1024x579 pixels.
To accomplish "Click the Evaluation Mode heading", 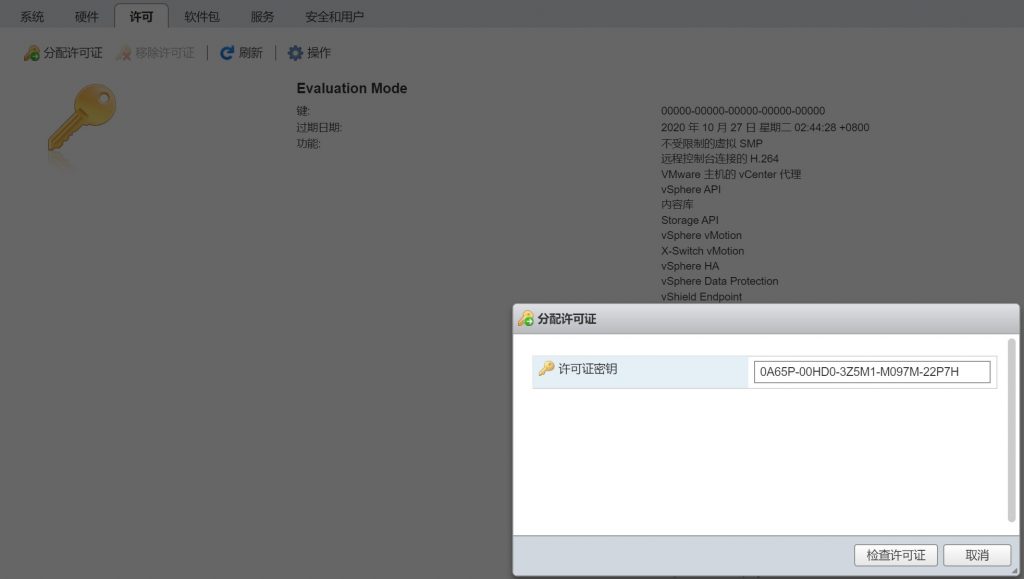I will [x=352, y=88].
